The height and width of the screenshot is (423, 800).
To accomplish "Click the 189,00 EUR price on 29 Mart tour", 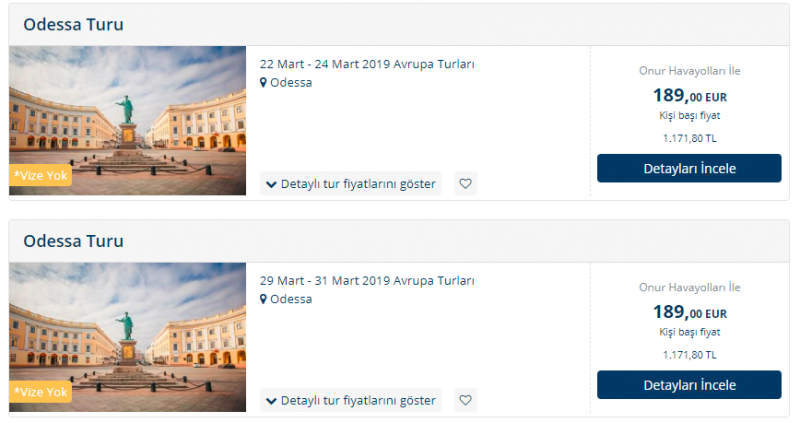I will [689, 312].
